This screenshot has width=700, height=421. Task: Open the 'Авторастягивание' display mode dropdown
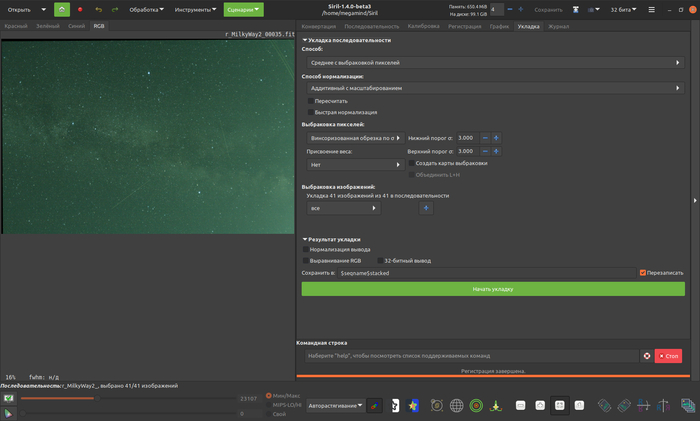(336, 406)
